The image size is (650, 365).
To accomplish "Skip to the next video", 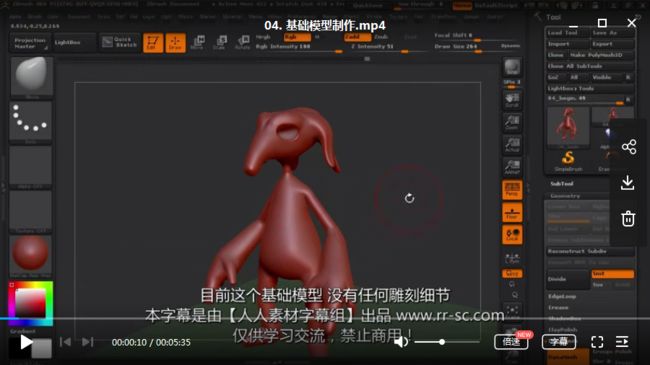I will tap(87, 342).
